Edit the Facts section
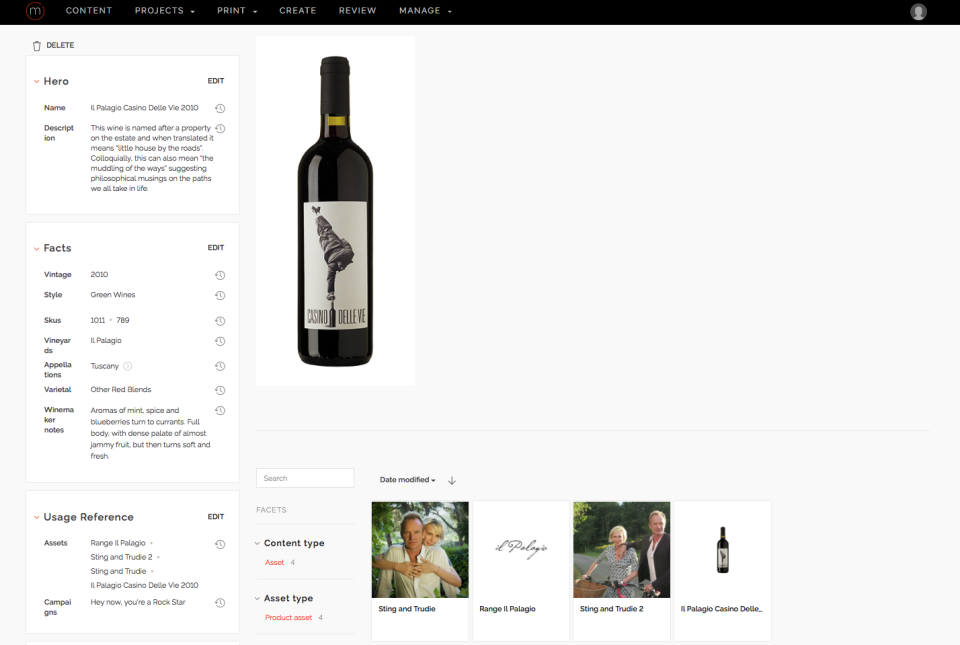This screenshot has width=960, height=645. click(216, 248)
